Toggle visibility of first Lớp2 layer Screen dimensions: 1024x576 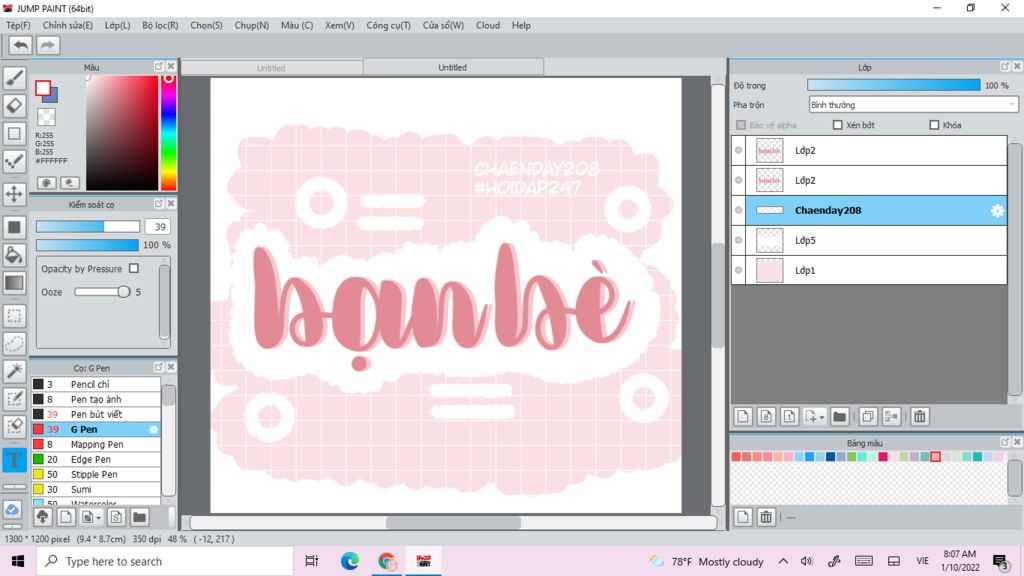[739, 150]
